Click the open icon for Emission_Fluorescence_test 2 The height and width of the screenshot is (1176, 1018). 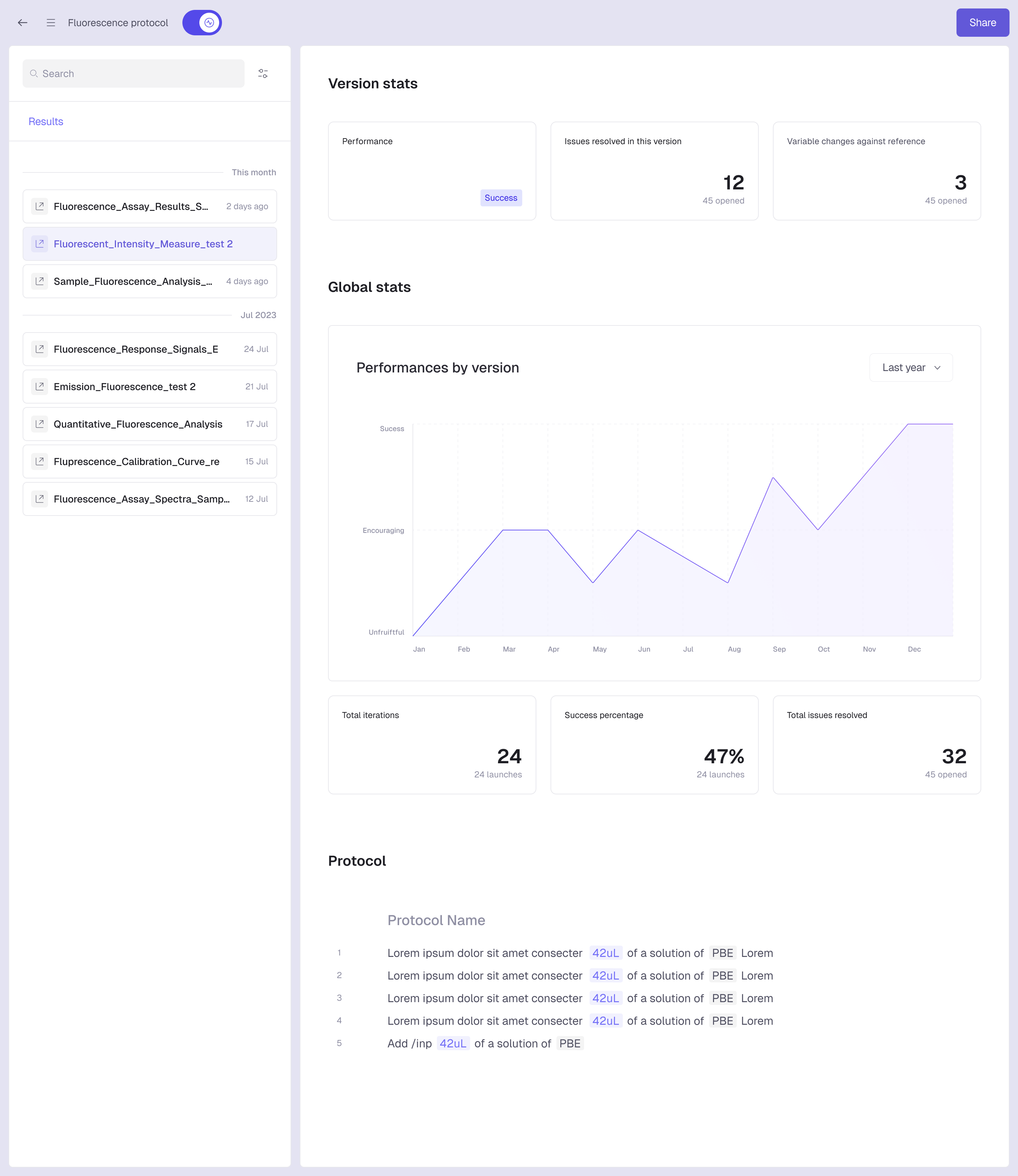40,387
